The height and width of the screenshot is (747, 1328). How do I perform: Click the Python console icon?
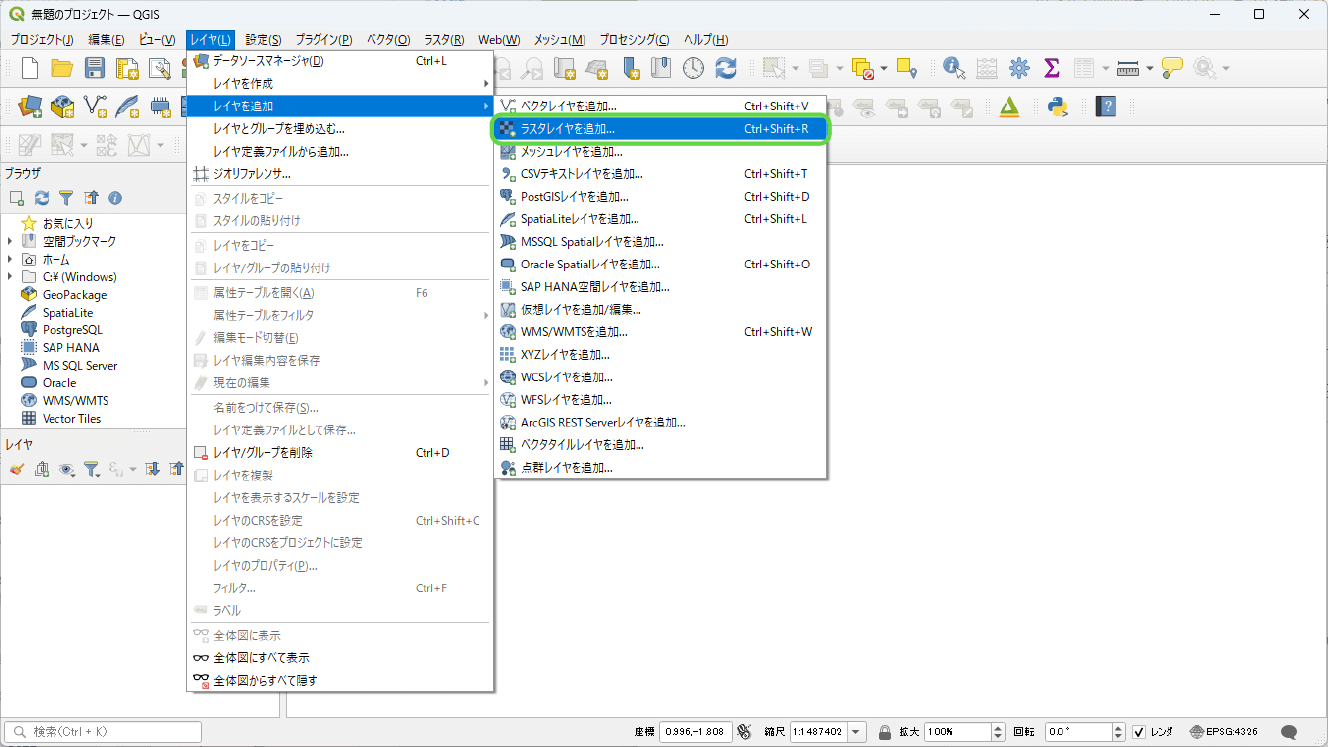(x=1057, y=106)
